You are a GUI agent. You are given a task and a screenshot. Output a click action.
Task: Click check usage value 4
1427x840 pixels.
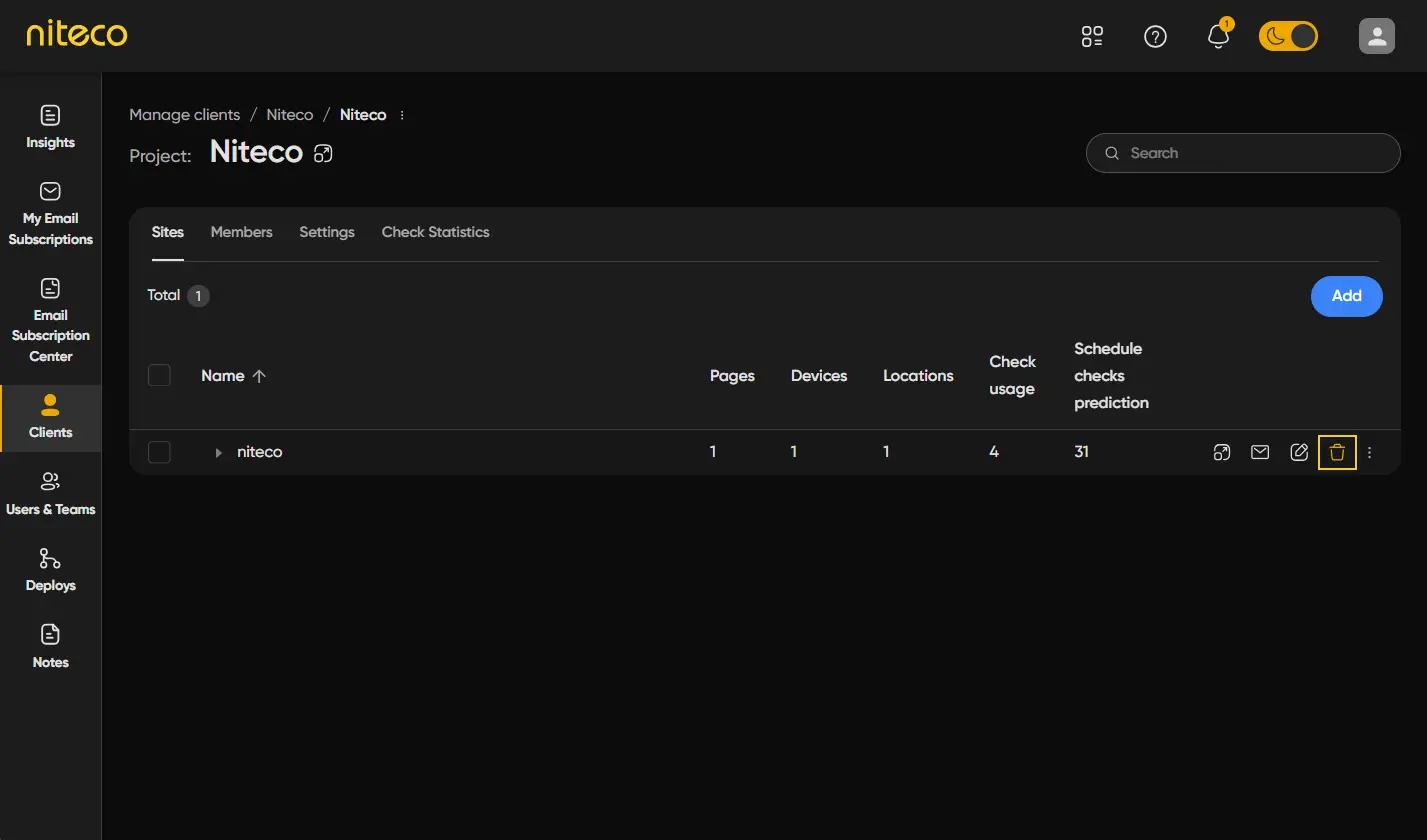[994, 452]
